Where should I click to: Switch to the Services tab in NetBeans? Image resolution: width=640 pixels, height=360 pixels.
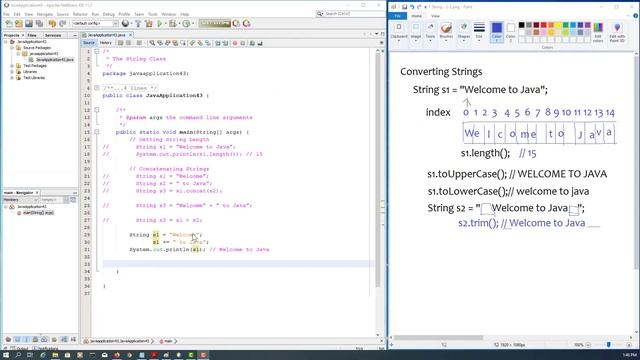tap(53, 36)
